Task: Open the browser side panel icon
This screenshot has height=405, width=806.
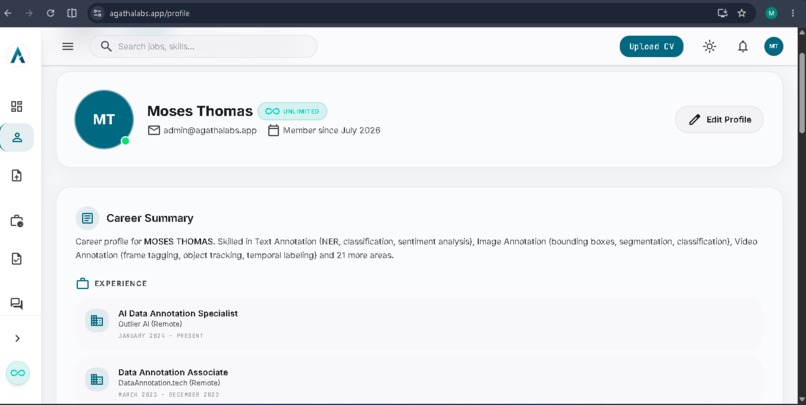Action: pos(72,13)
